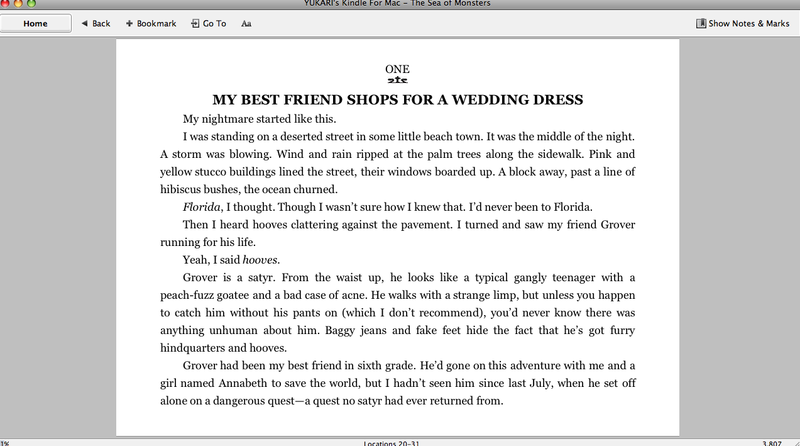The width and height of the screenshot is (800, 446).
Task: Click the line 'My nightmare started like this.'
Action: point(259,119)
